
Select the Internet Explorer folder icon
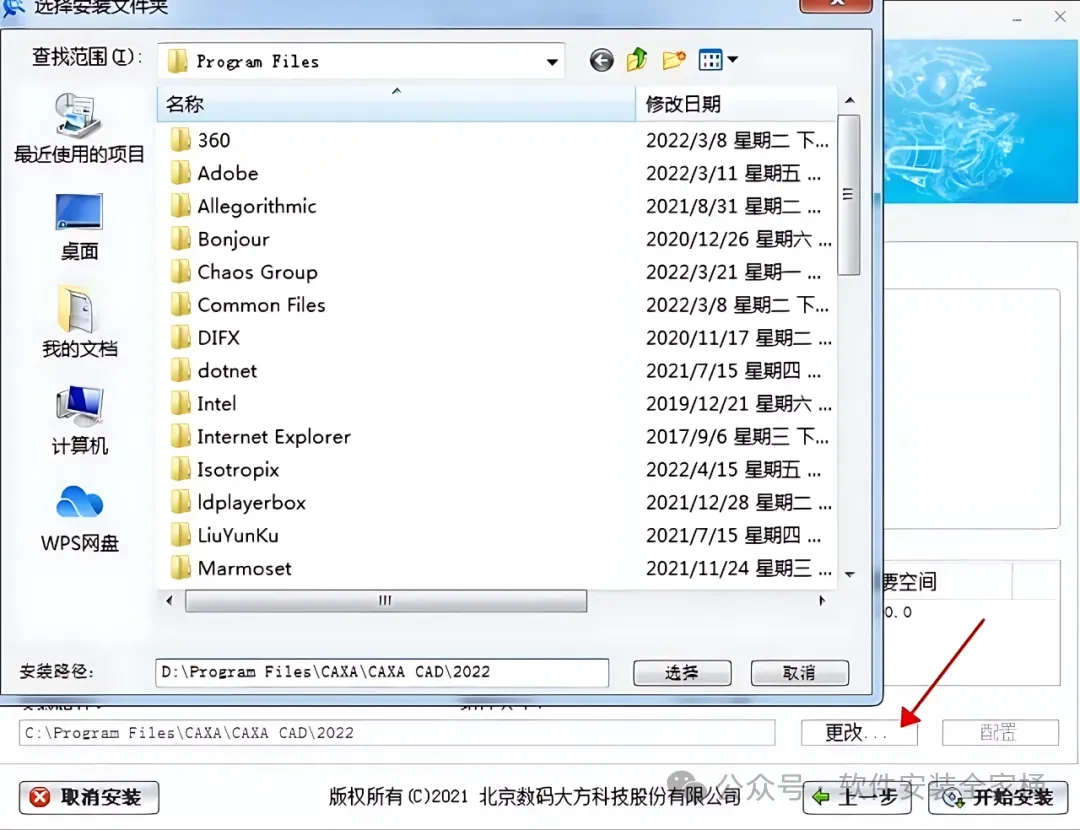coord(180,437)
